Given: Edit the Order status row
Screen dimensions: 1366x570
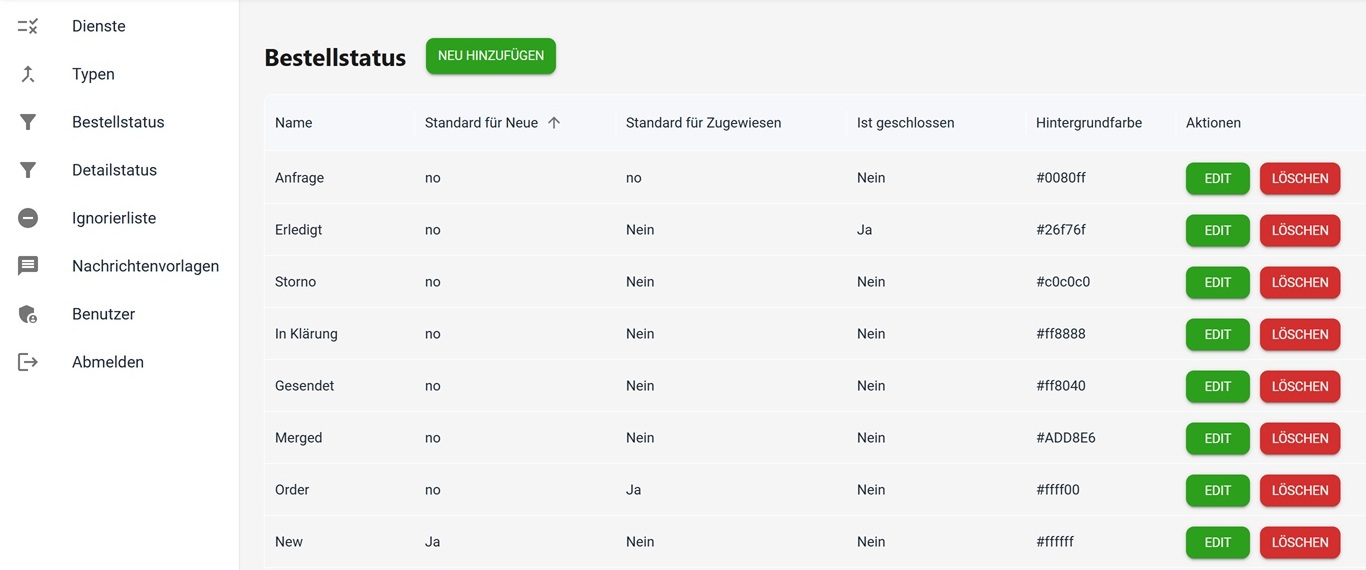Looking at the screenshot, I should coord(1217,490).
